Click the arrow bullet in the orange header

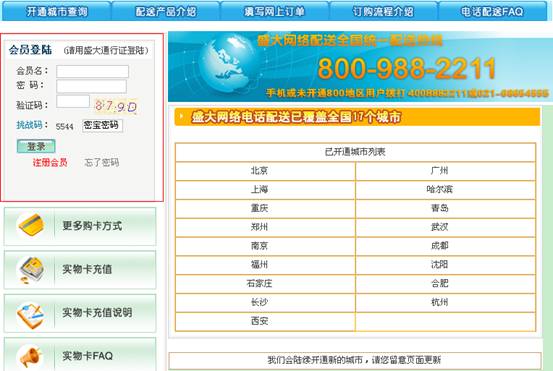(x=181, y=116)
